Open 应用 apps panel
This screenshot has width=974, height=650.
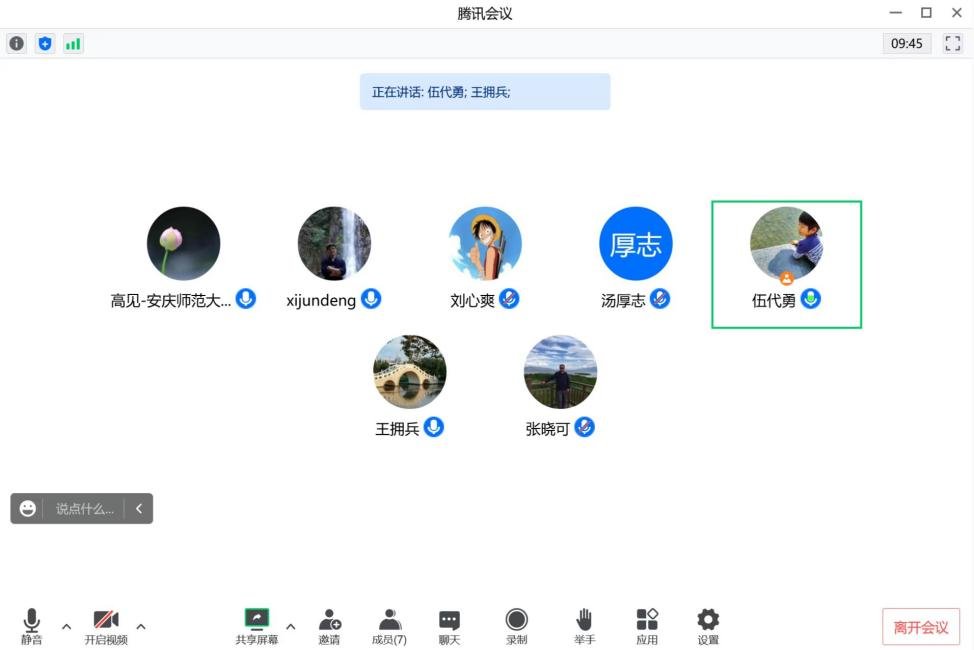(647, 620)
